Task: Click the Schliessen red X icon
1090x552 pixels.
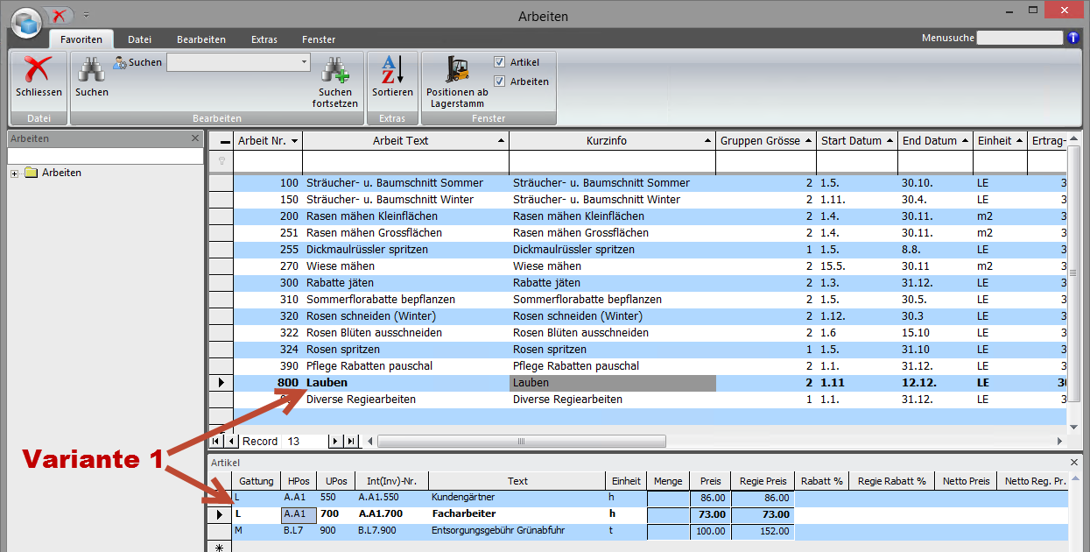Action: [x=38, y=69]
